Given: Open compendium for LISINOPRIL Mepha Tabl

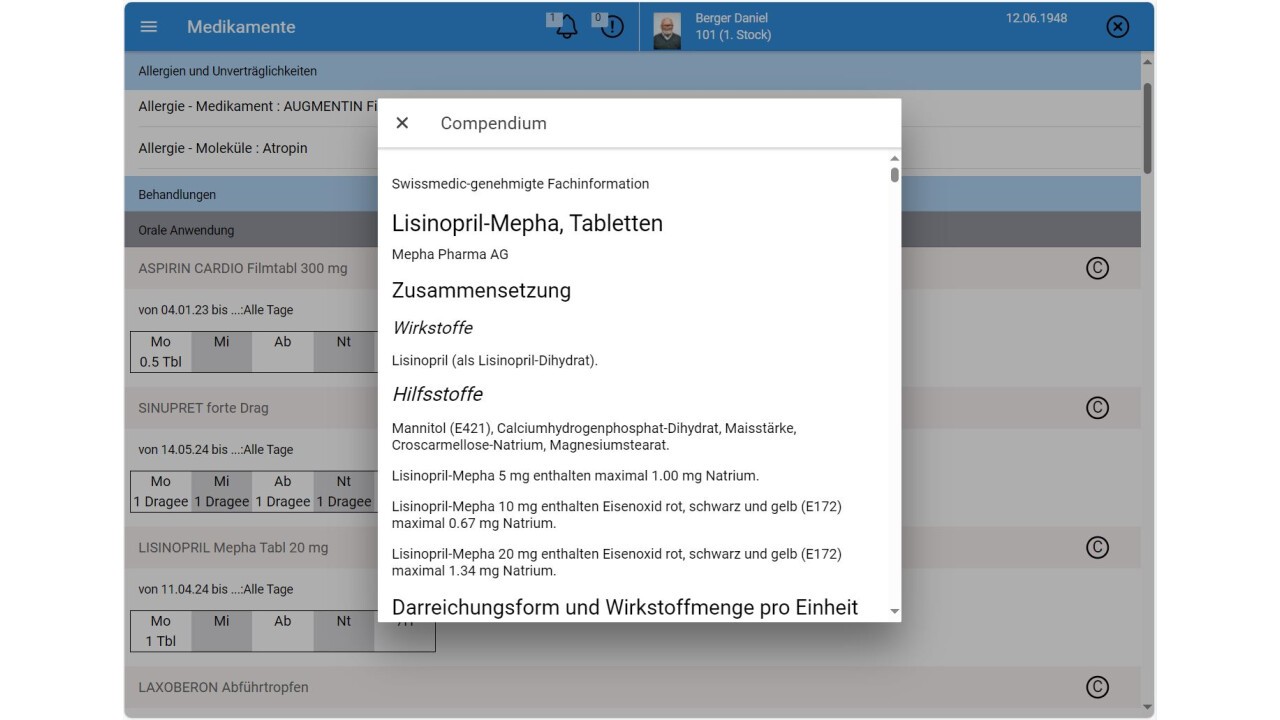Looking at the screenshot, I should [1097, 548].
